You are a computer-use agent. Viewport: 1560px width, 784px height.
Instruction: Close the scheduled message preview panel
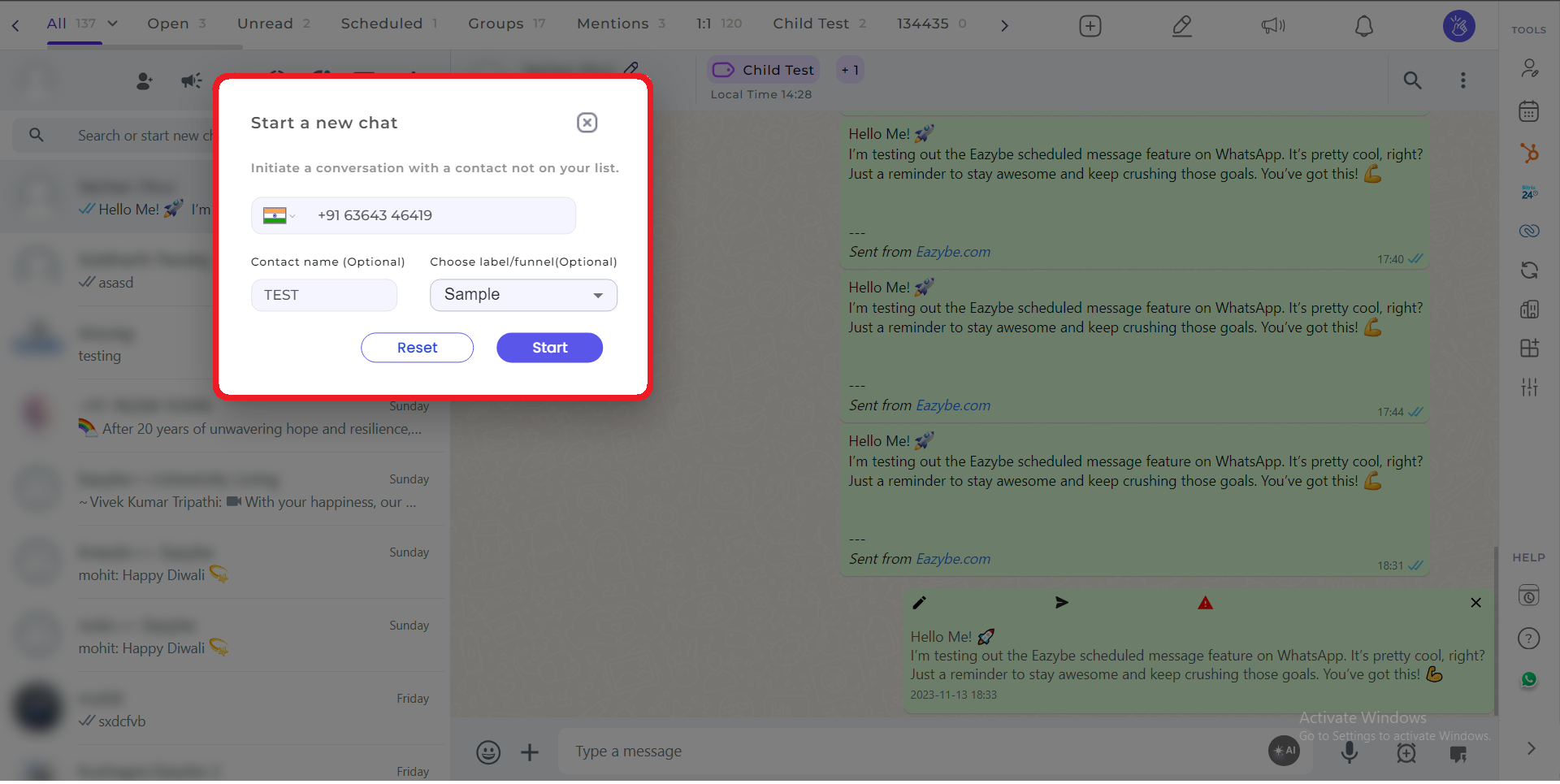[x=1475, y=603]
